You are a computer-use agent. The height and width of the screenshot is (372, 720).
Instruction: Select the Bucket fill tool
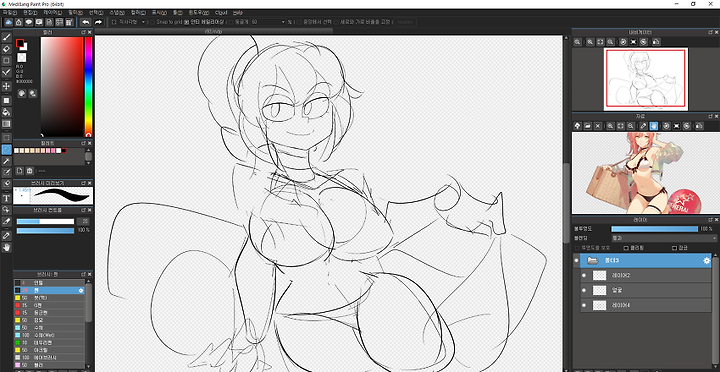click(6, 112)
